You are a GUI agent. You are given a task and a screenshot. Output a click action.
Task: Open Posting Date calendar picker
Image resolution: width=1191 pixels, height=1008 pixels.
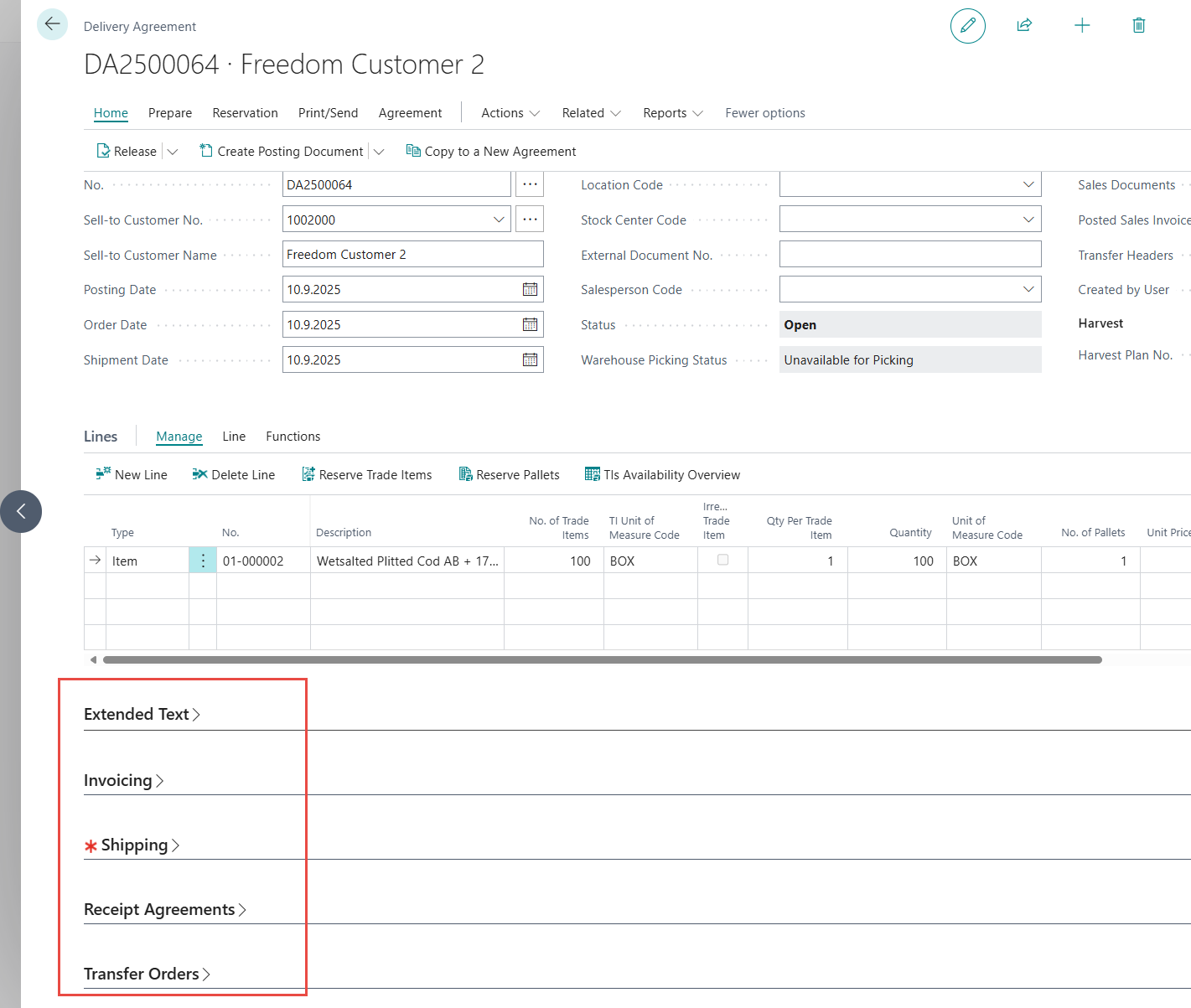[530, 290]
